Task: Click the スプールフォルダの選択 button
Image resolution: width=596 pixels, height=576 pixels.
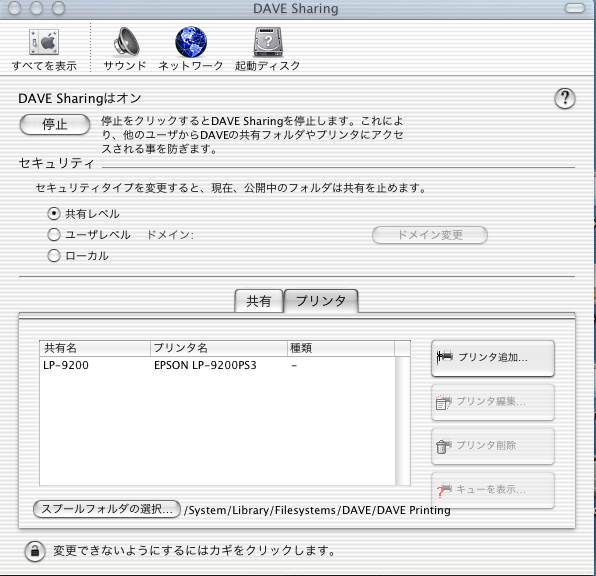Action: pos(107,509)
